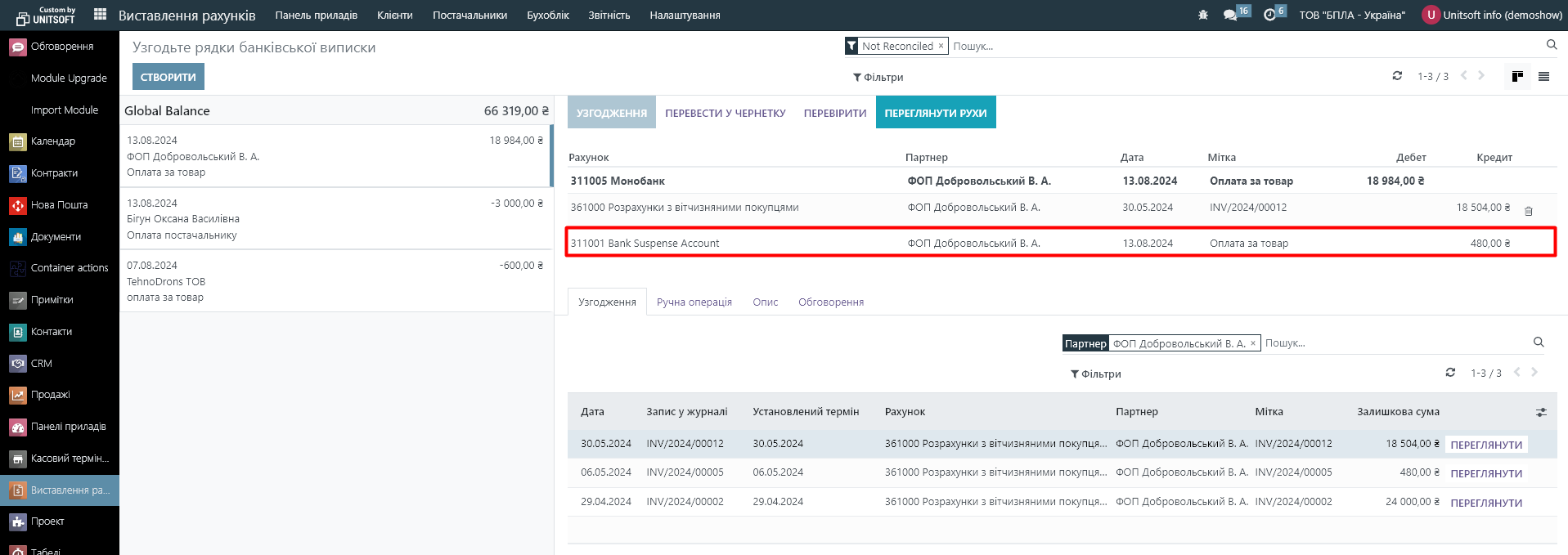Screen dimensions: 1568x555
Task: Click the СТВОРИТИ button
Action: pyautogui.click(x=168, y=77)
